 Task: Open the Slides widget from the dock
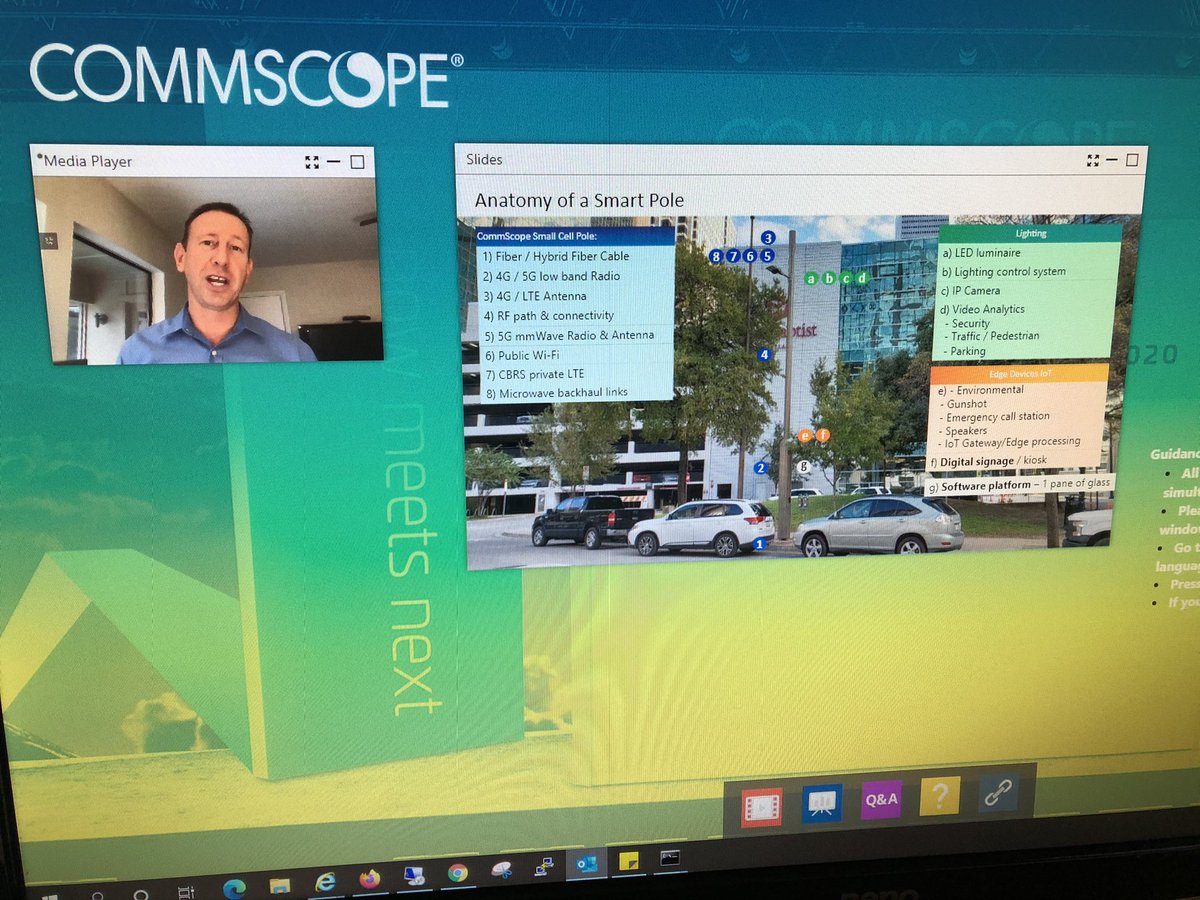point(821,803)
